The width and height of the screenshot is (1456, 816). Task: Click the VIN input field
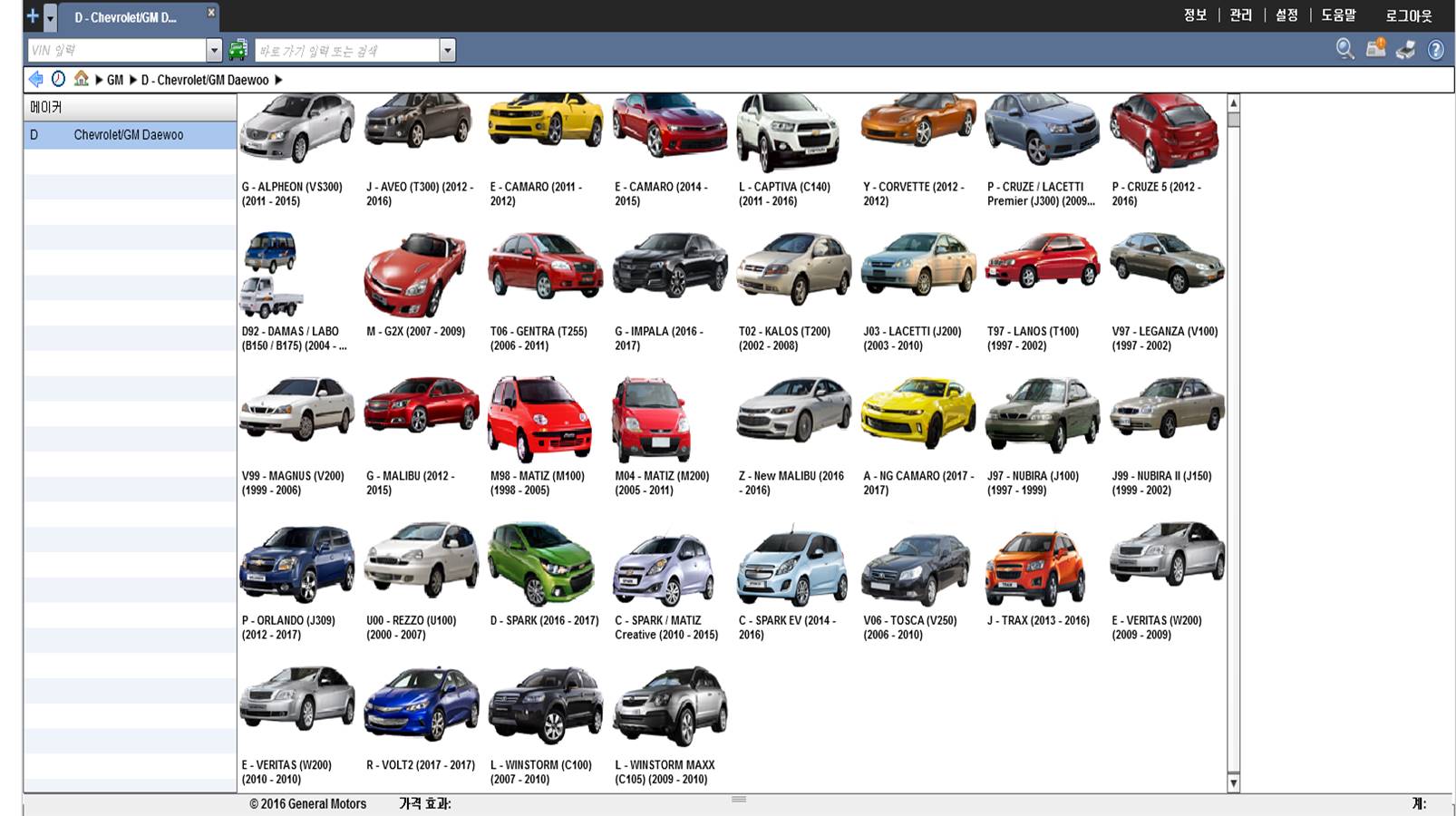point(117,50)
